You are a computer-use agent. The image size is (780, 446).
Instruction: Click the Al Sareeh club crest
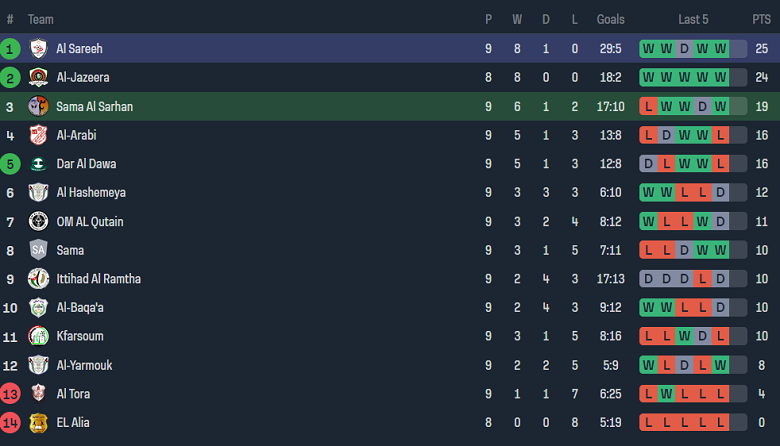(38, 48)
